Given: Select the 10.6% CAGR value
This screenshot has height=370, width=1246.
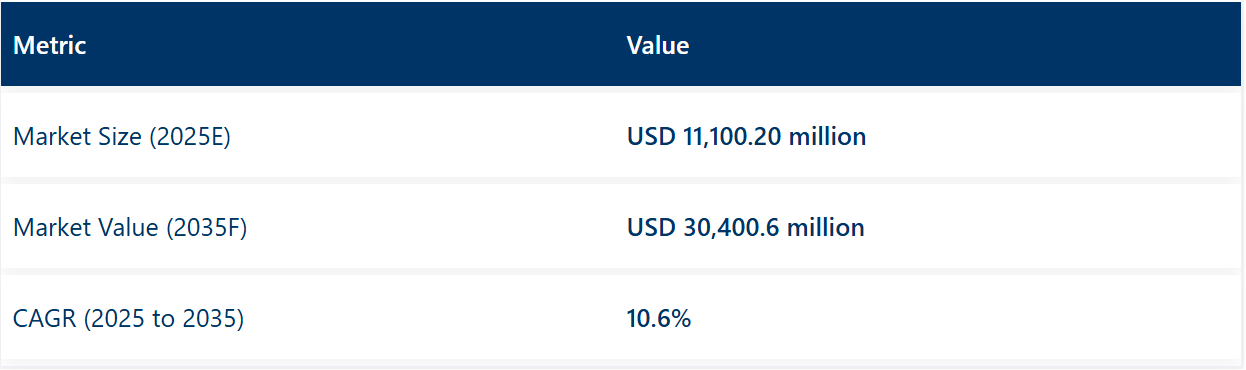Looking at the screenshot, I should click(659, 320).
